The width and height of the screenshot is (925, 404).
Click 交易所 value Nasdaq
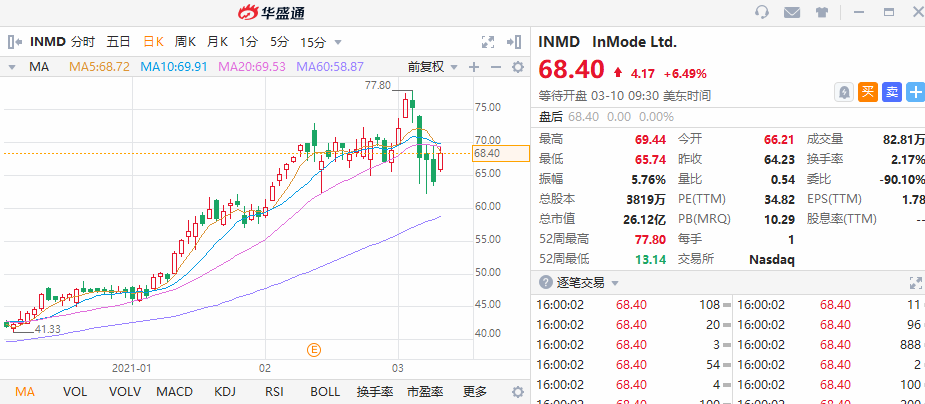coord(772,259)
